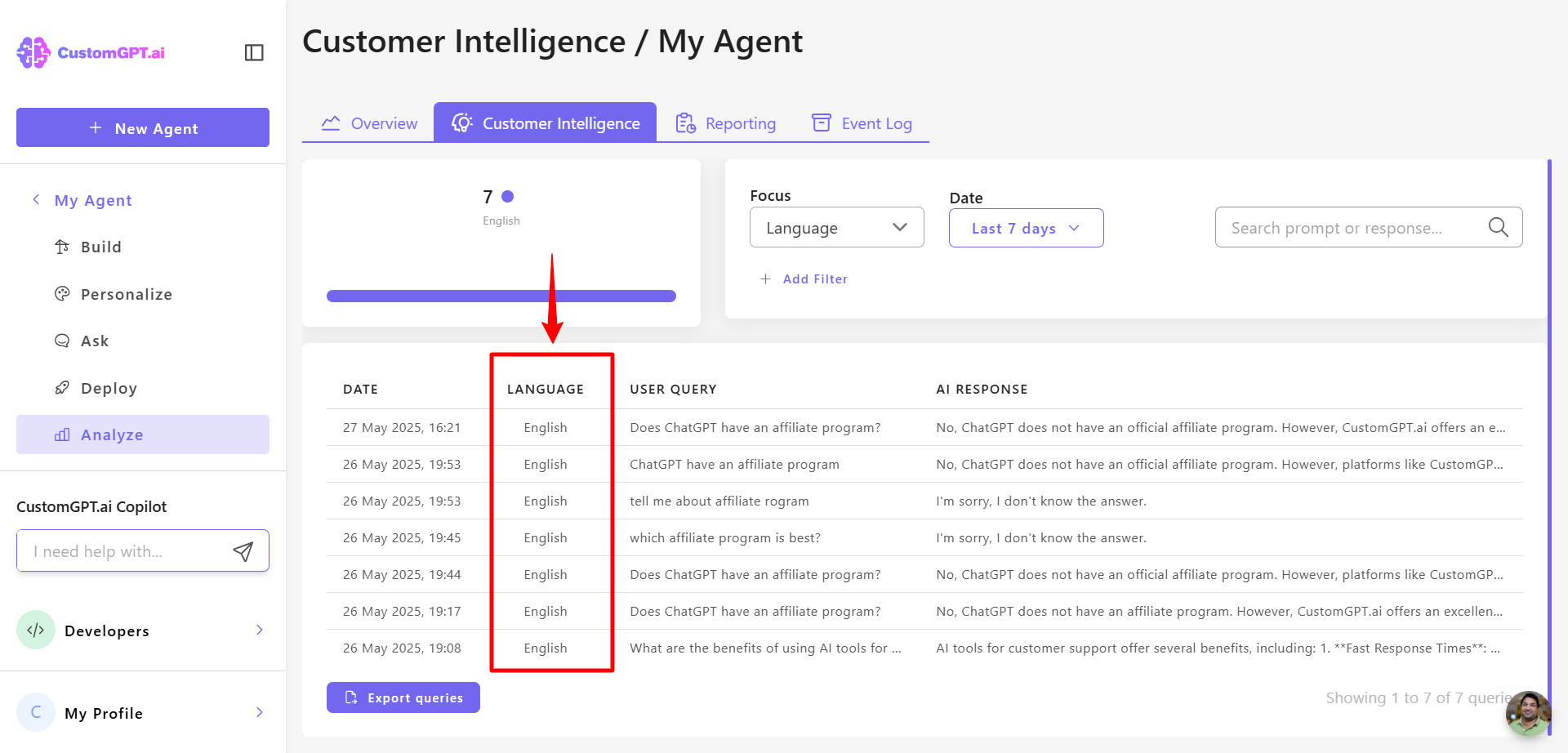Expand the Developers chevron
Viewport: 1568px width, 753px height.
click(x=260, y=630)
